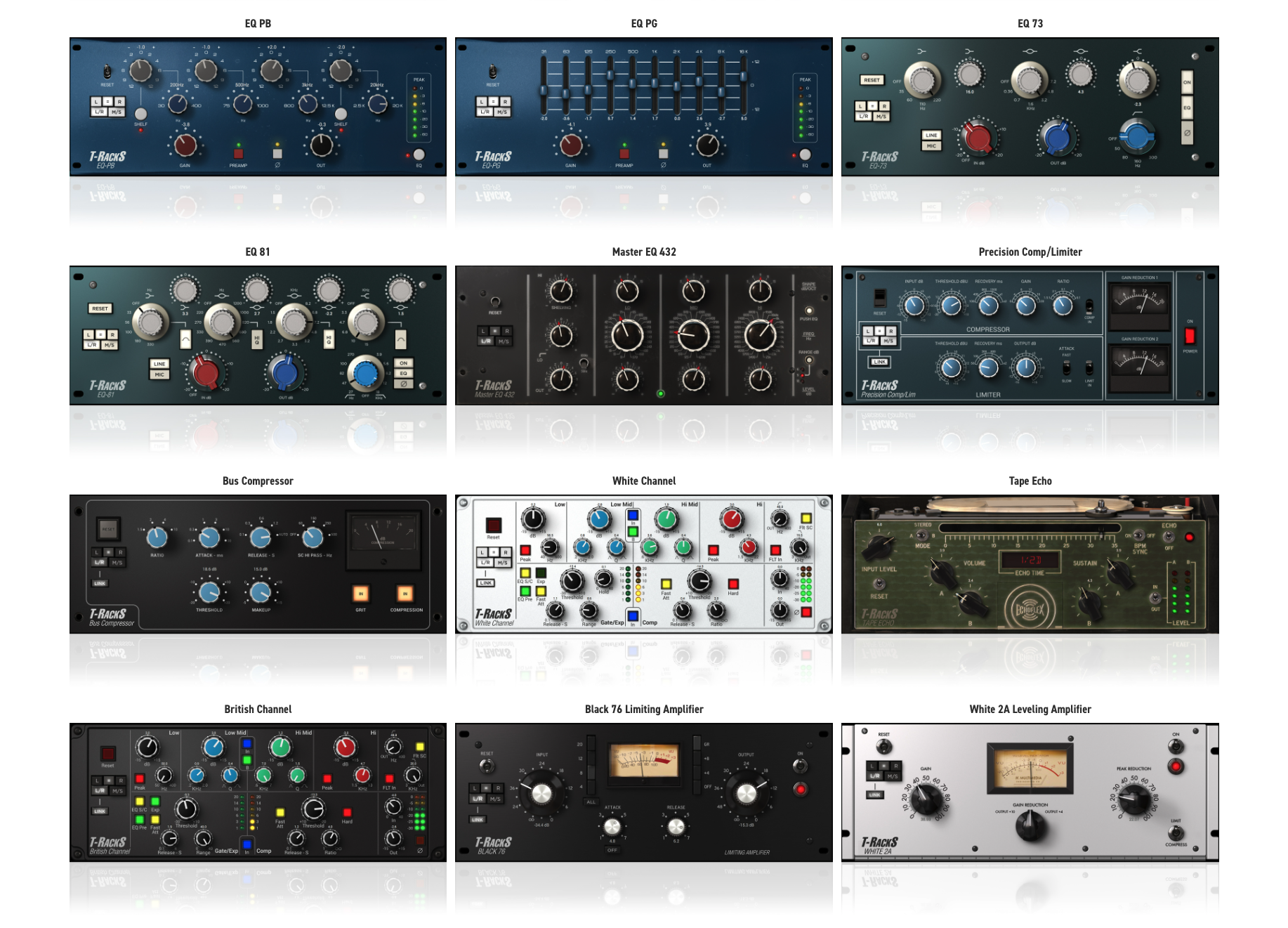Screen dimensions: 1288x928
Task: Click the black OUT knob on EQ PG
Action: [x=707, y=145]
